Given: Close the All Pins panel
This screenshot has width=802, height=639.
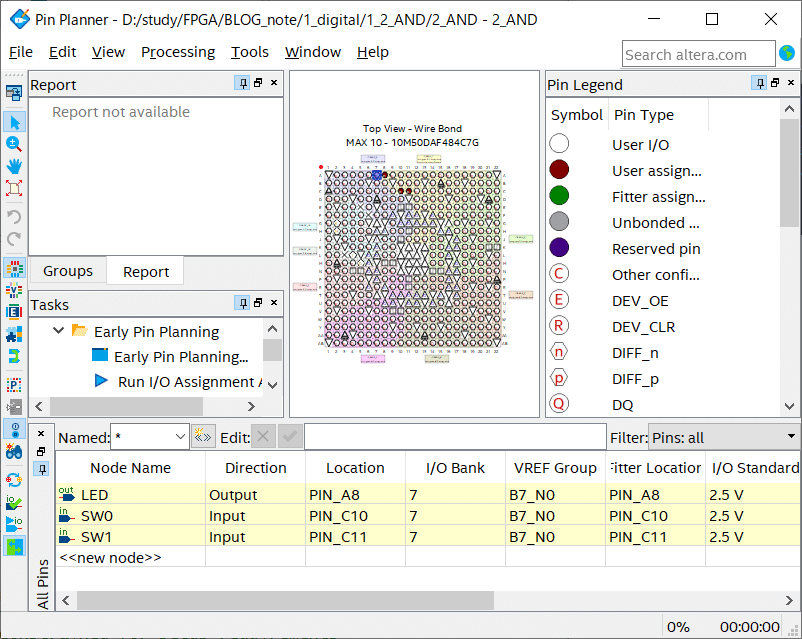Looking at the screenshot, I should pos(41,434).
